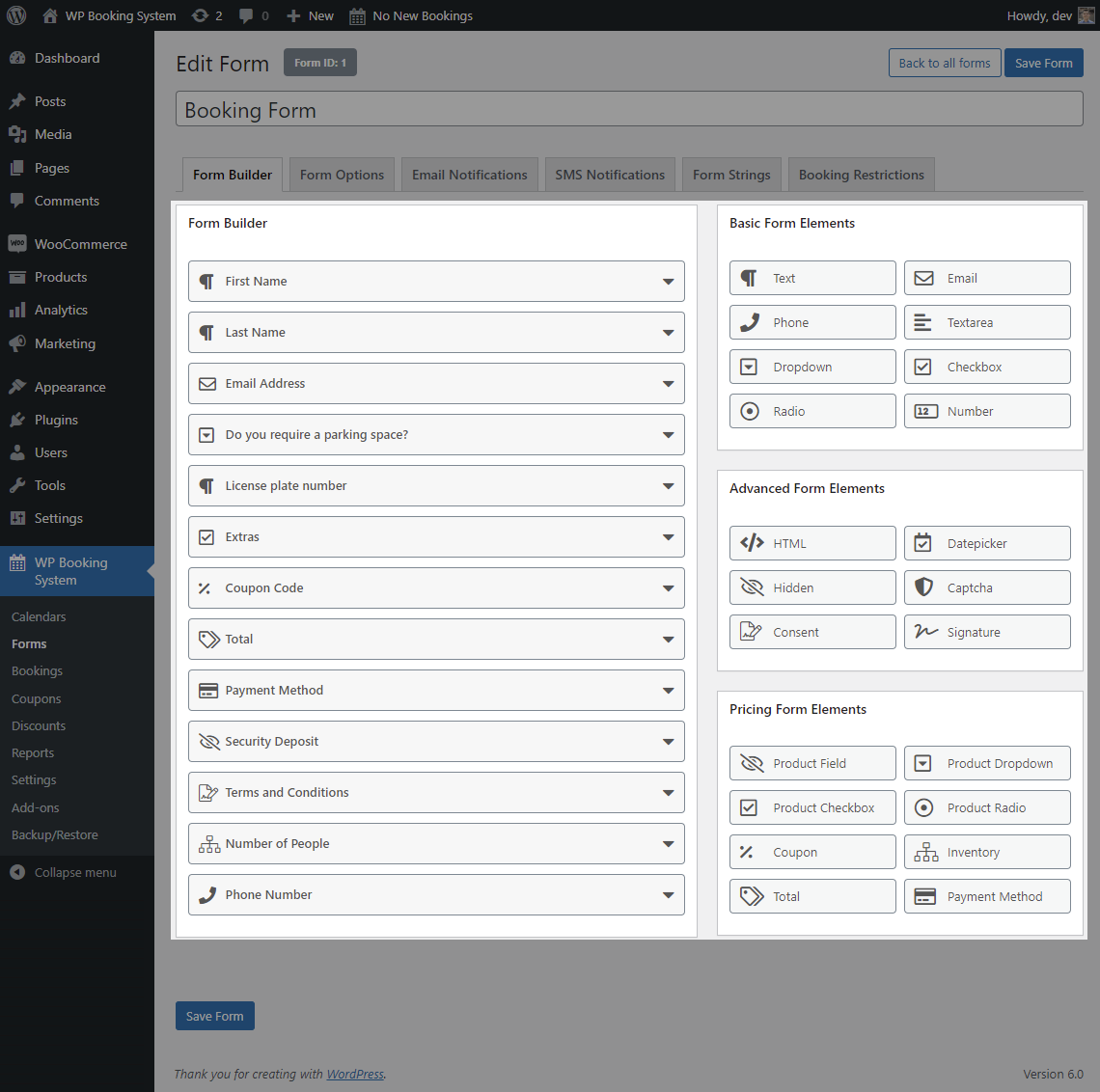The width and height of the screenshot is (1100, 1092).
Task: Add a Product Dropdown element
Action: point(987,763)
